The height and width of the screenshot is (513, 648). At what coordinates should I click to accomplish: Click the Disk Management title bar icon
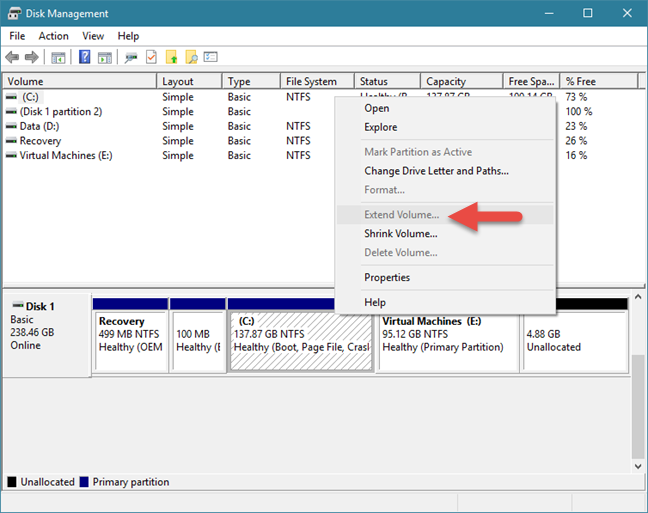click(x=14, y=13)
